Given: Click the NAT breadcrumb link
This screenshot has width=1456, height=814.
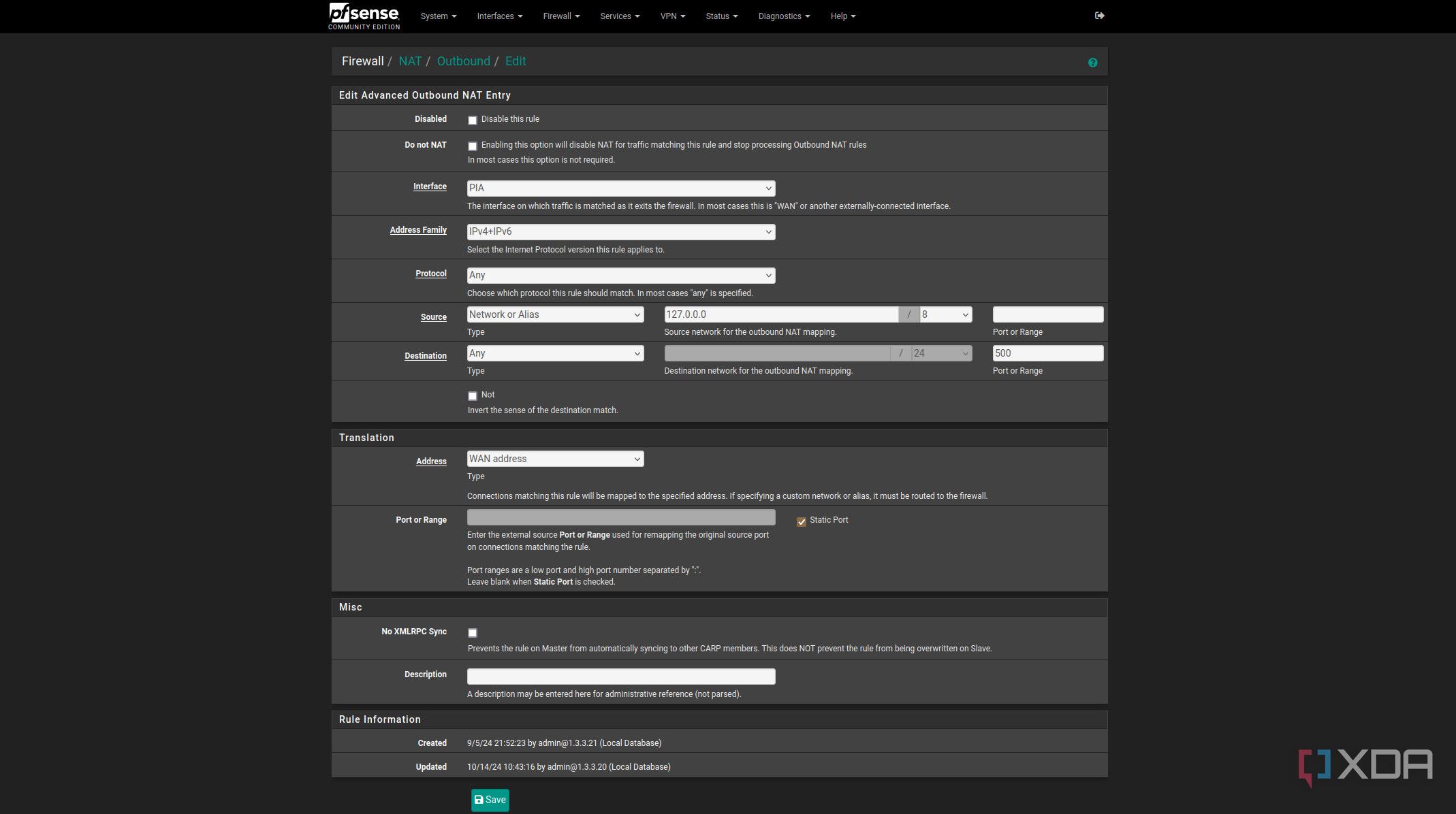Looking at the screenshot, I should tap(410, 61).
